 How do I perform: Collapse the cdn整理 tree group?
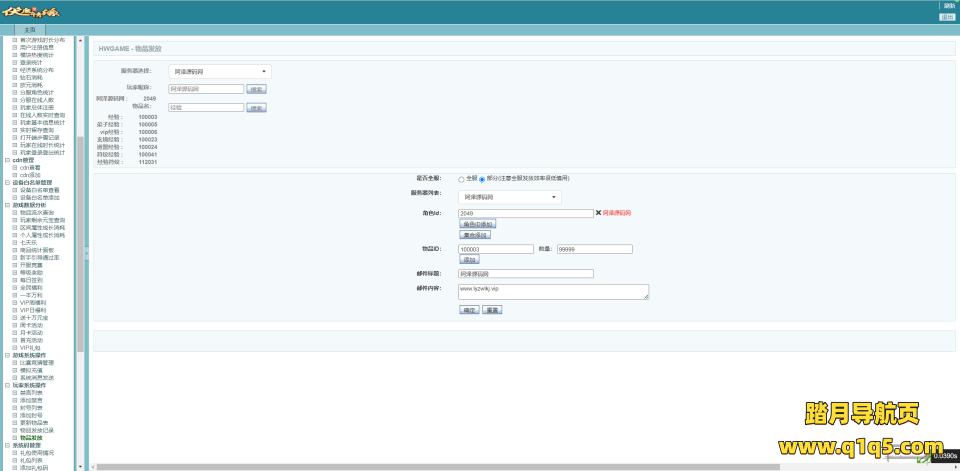(7, 159)
